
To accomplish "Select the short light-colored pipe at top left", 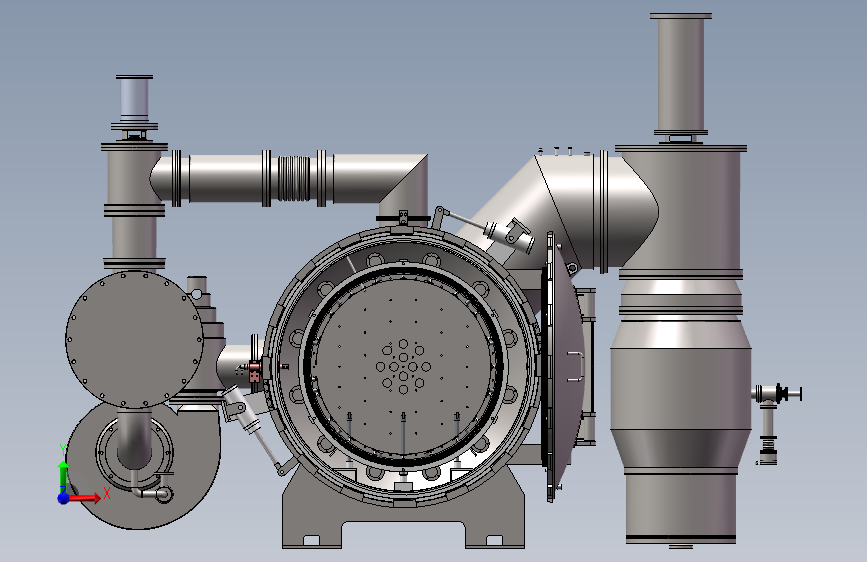I will coord(134,99).
